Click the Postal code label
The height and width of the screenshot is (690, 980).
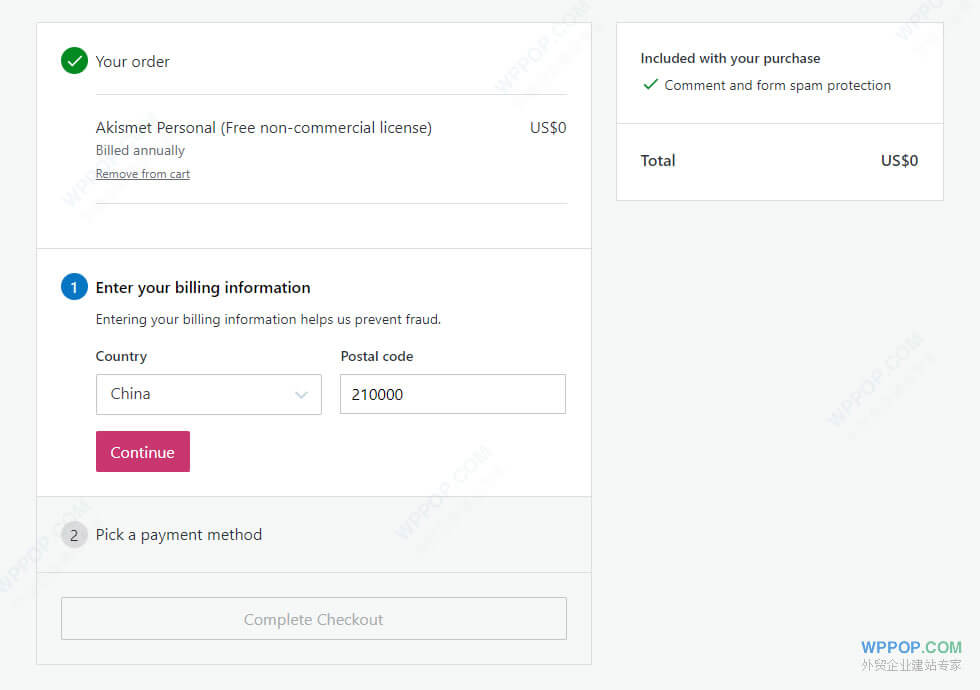click(x=376, y=356)
